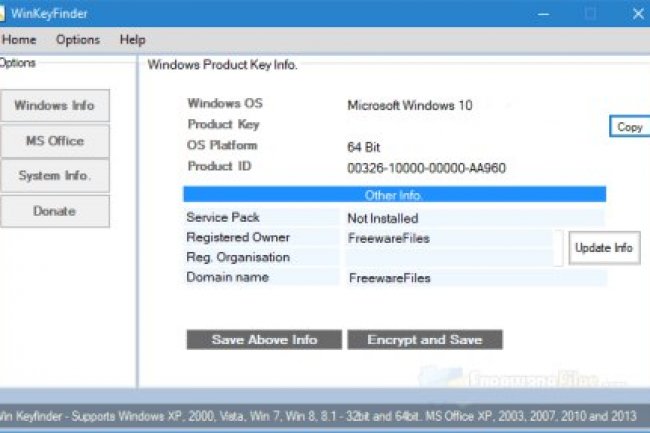The image size is (650, 433).
Task: Open the Help menu
Action: tap(132, 40)
